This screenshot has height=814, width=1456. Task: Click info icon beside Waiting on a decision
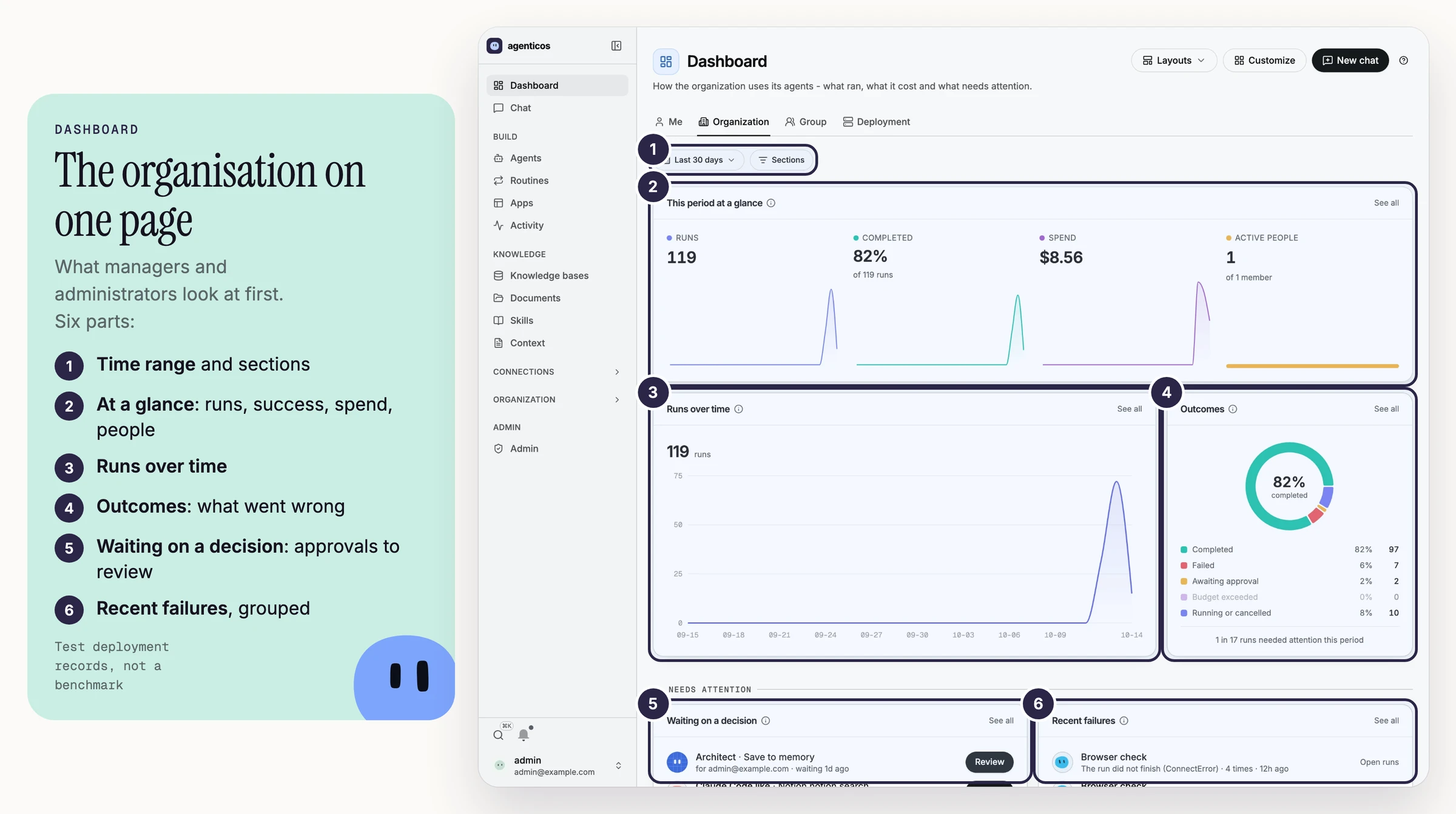click(766, 721)
